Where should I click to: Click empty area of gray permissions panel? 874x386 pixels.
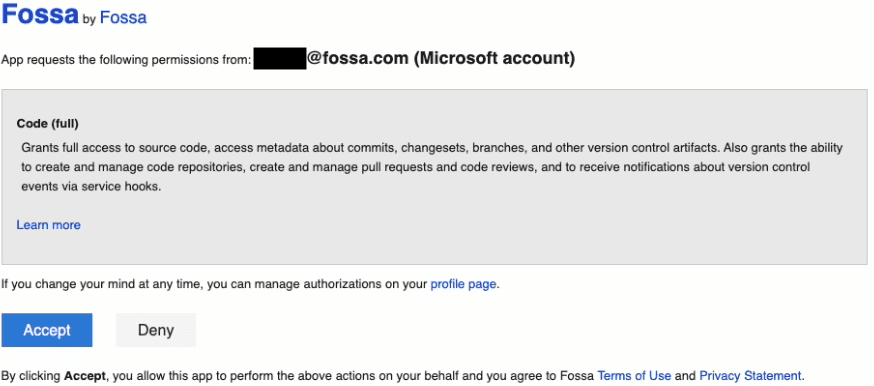tap(446, 240)
